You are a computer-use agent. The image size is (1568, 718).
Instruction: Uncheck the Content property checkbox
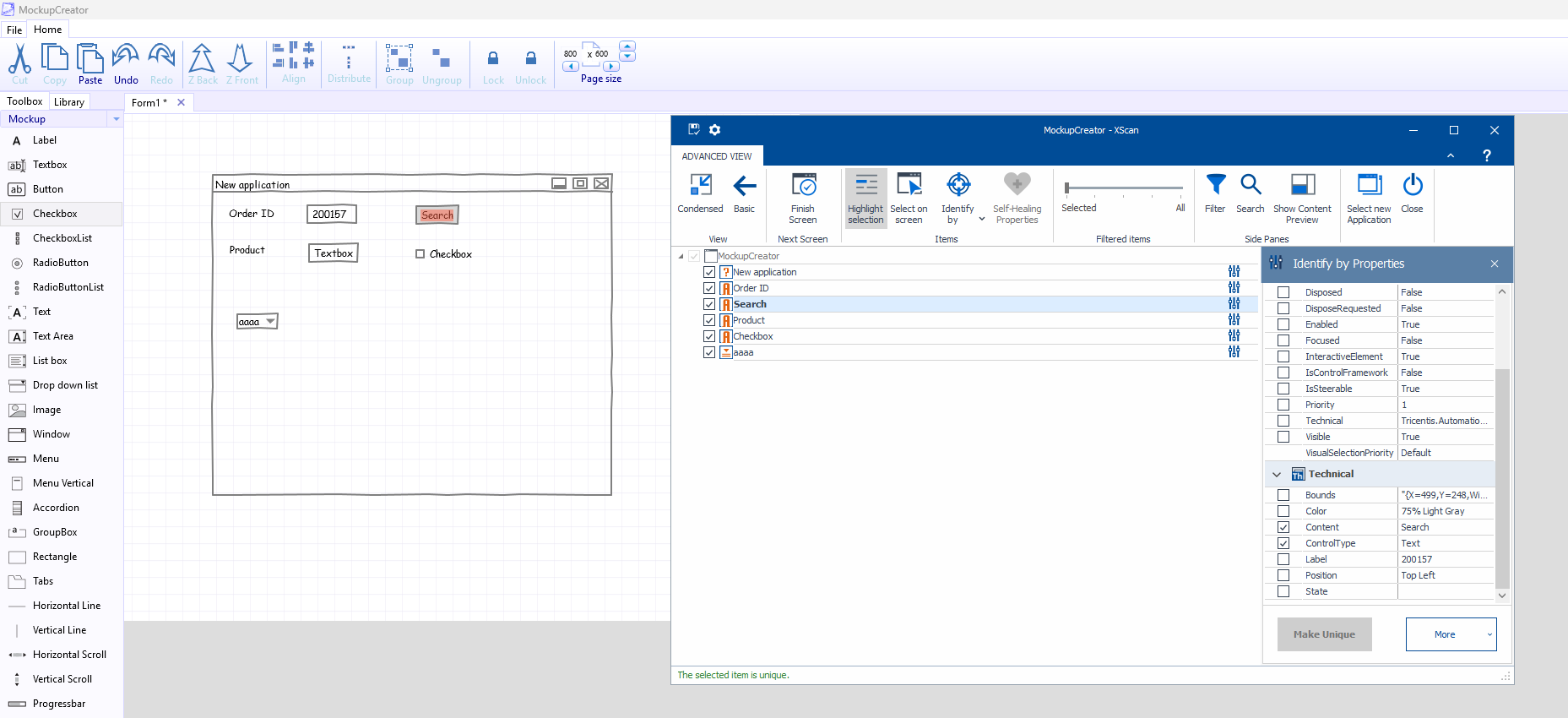pos(1283,527)
